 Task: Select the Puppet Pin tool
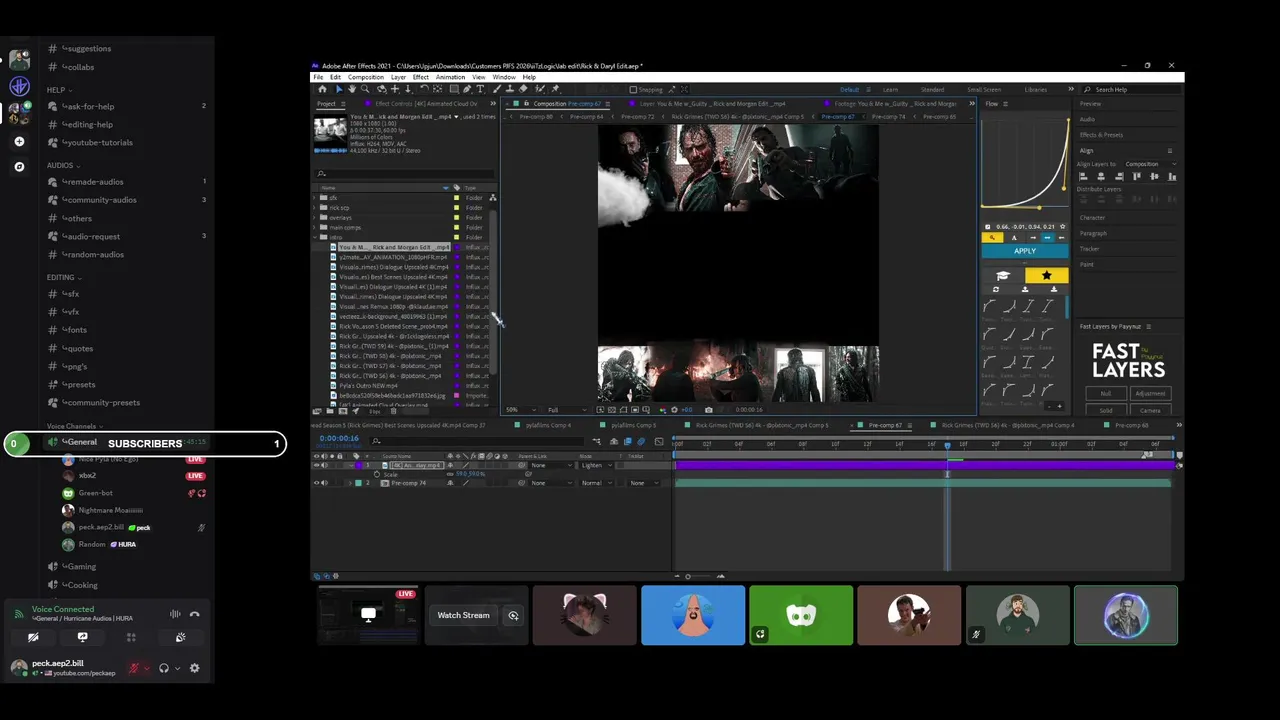pos(555,89)
